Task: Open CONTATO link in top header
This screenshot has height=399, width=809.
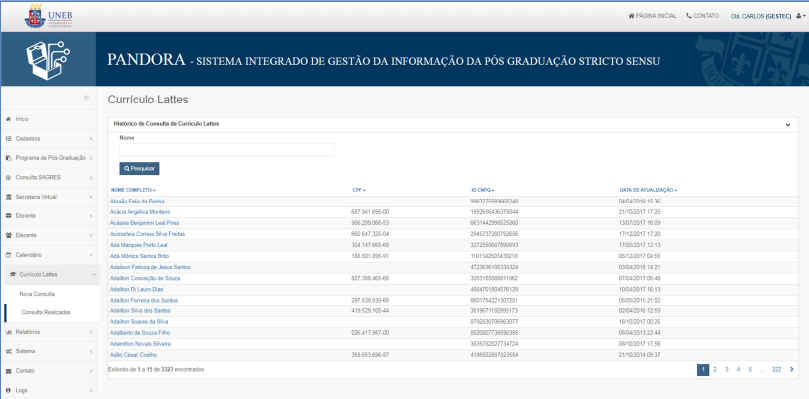Action: [703, 16]
